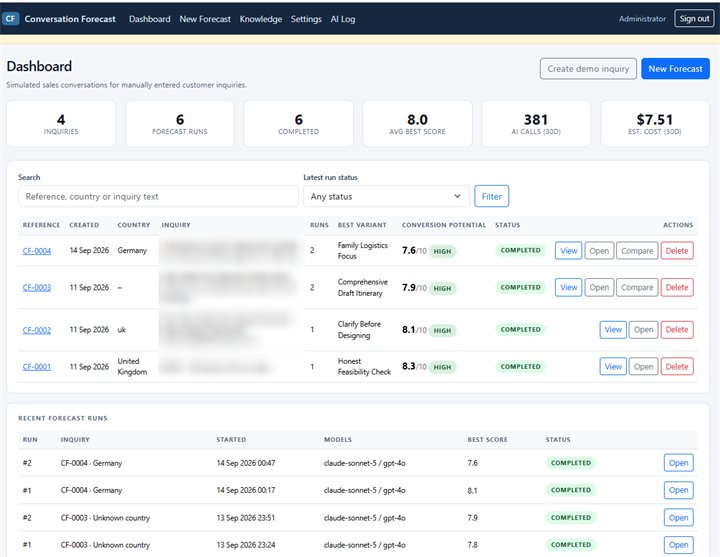Click 'Clarify Before Designing' variant text
This screenshot has width=720, height=557.
coord(359,330)
